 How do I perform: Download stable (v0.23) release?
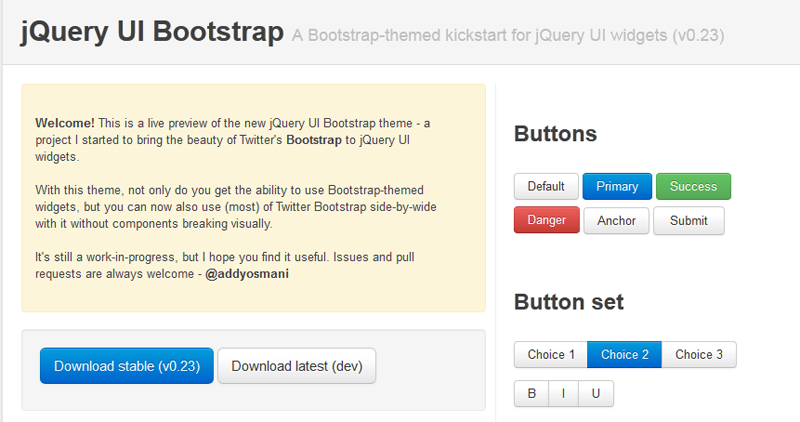click(x=127, y=366)
